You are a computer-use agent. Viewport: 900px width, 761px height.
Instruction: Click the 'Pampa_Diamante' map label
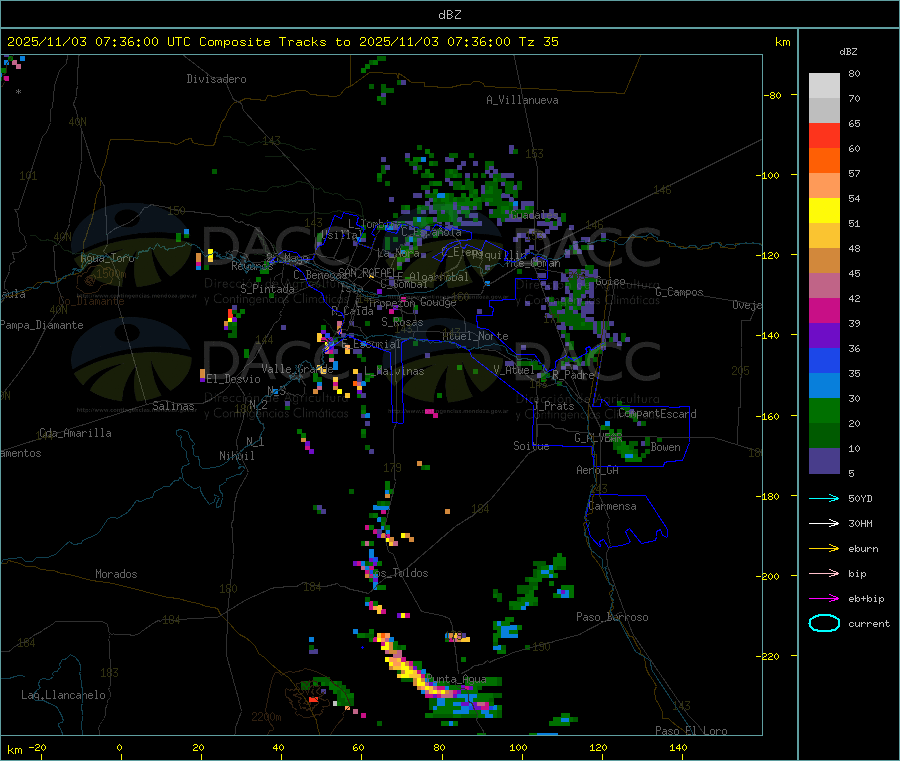tap(41, 325)
